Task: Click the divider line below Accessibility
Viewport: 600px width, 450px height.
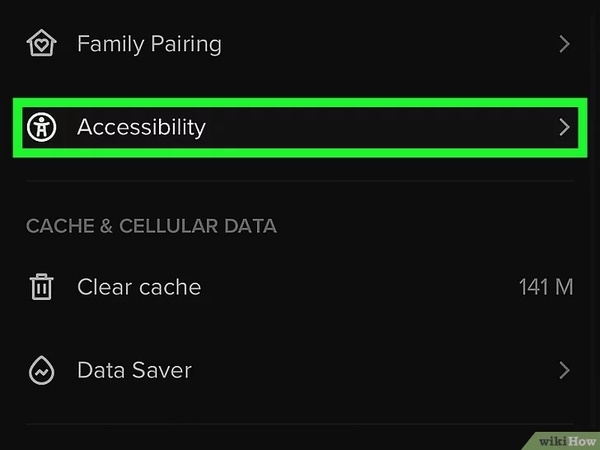Action: coord(300,181)
